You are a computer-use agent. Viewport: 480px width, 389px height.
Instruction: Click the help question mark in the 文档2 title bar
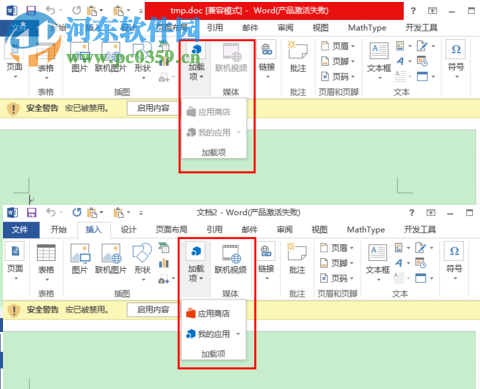[x=412, y=213]
